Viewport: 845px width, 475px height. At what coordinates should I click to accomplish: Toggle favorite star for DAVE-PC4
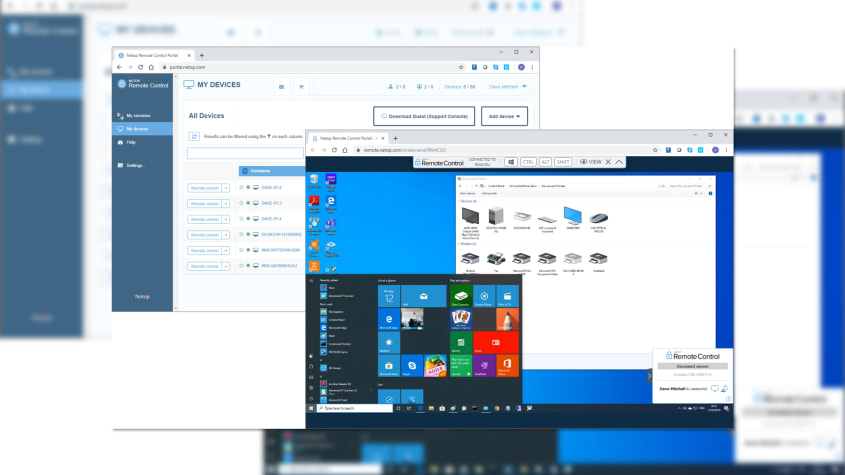241,219
